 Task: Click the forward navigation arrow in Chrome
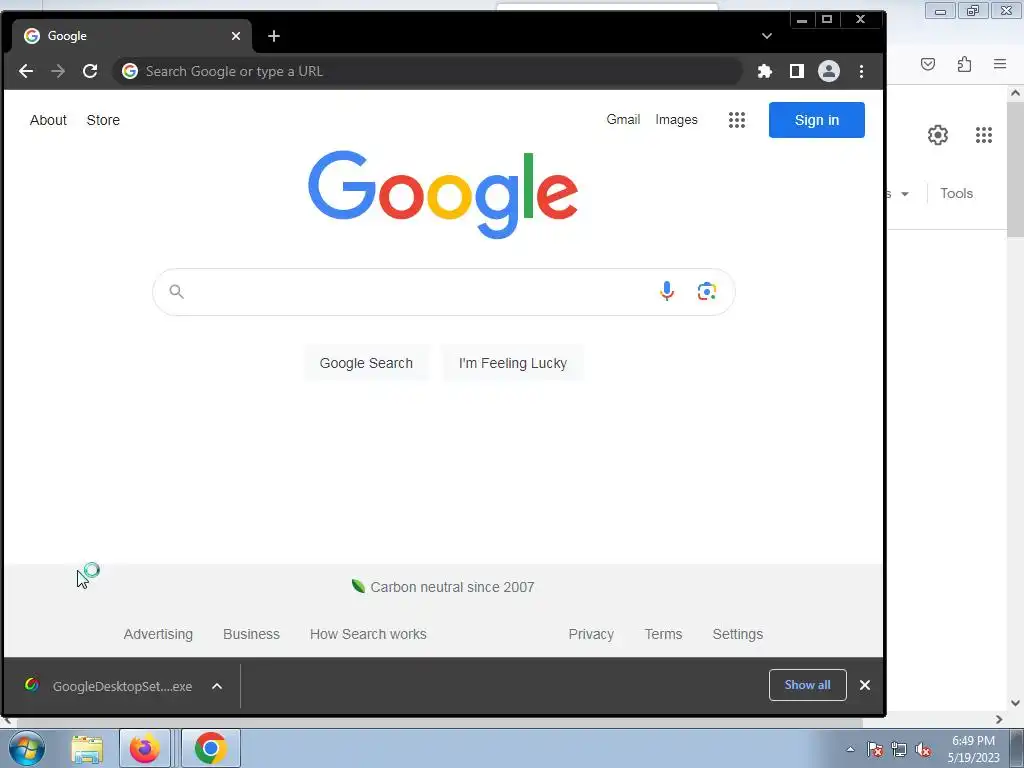point(58,71)
